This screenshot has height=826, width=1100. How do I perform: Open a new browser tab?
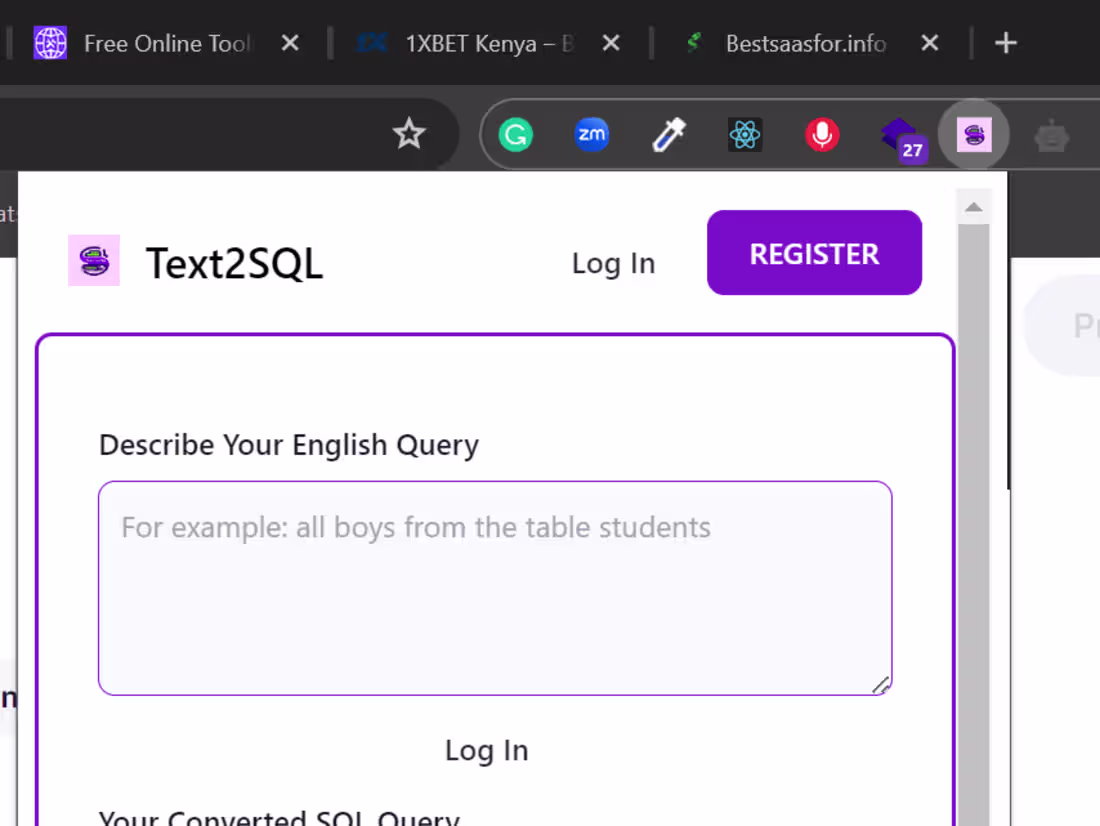click(x=1006, y=42)
